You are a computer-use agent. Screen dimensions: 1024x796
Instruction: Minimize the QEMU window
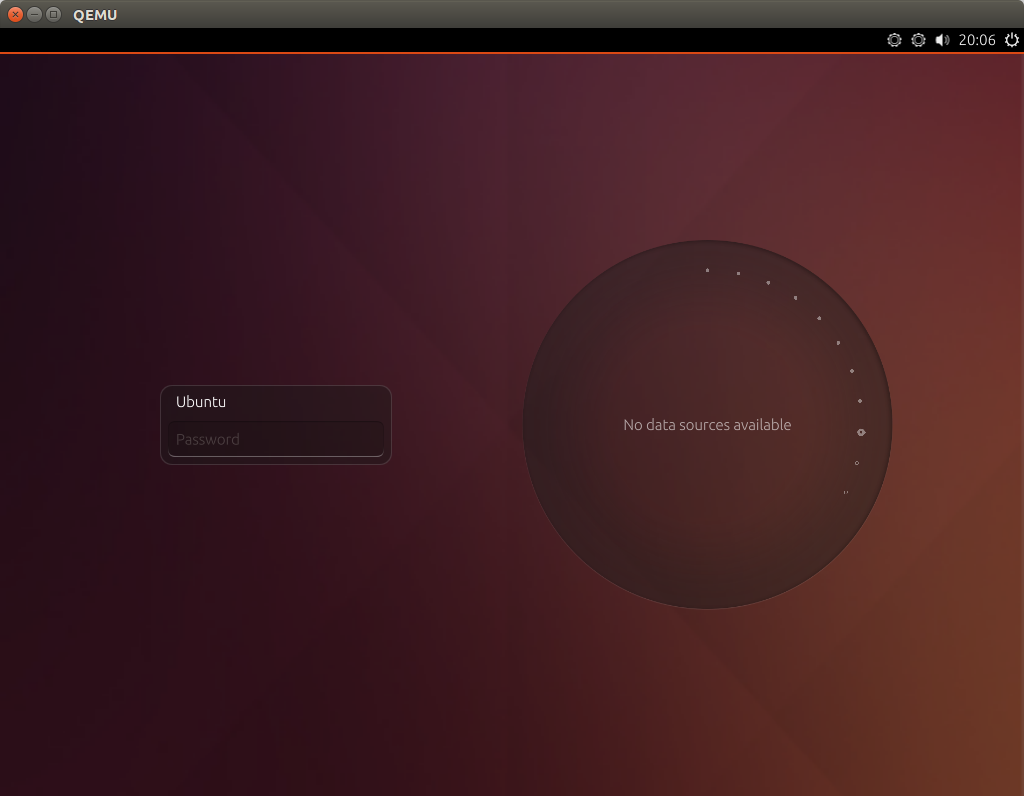(x=35, y=14)
